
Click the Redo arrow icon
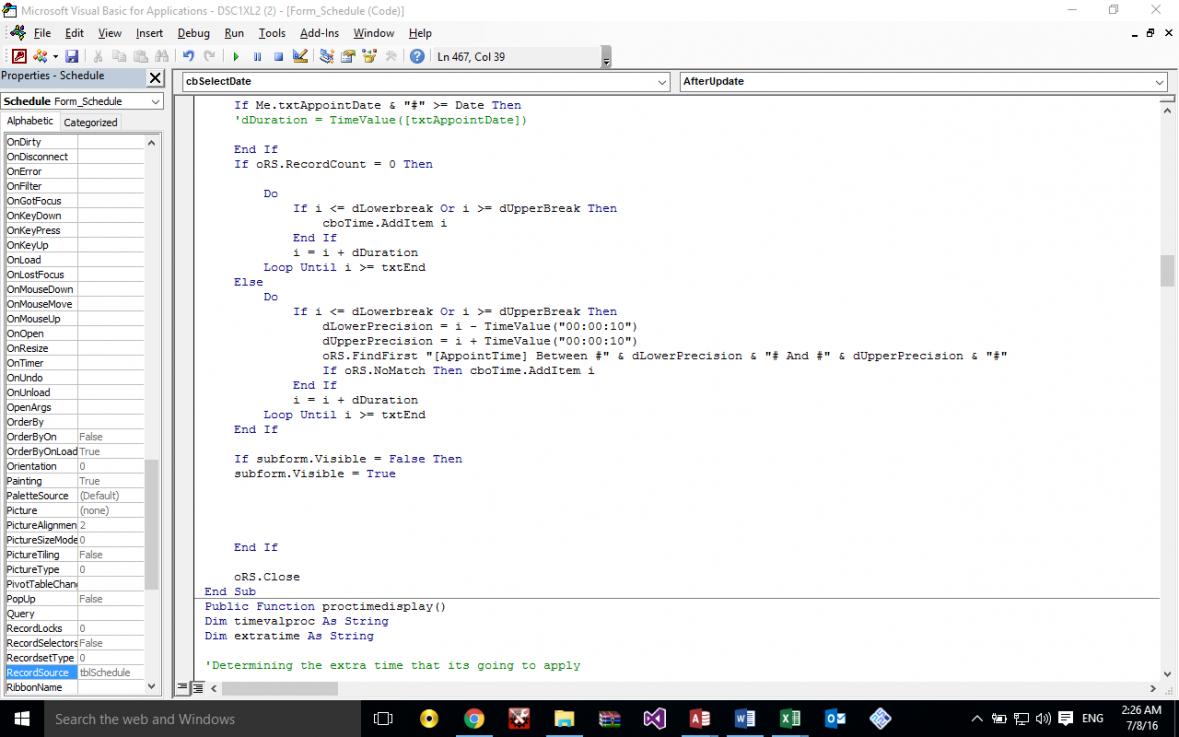(209, 56)
